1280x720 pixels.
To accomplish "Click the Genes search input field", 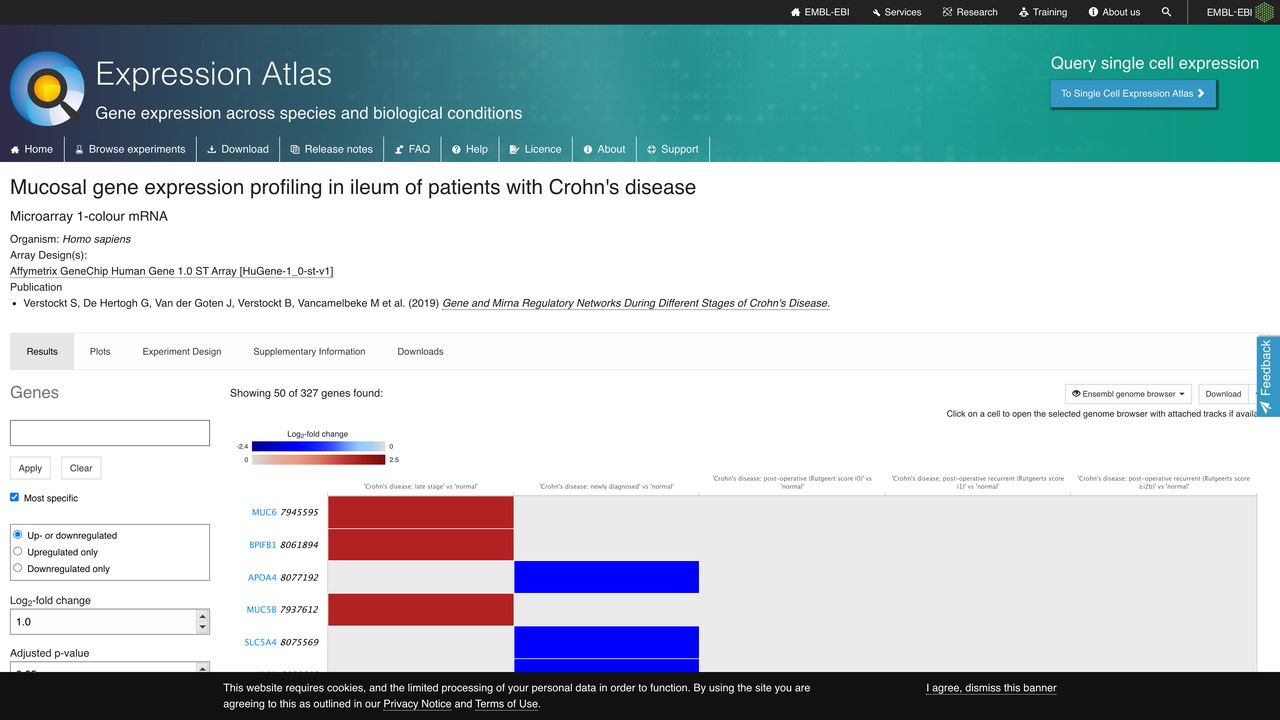I will click(x=110, y=433).
